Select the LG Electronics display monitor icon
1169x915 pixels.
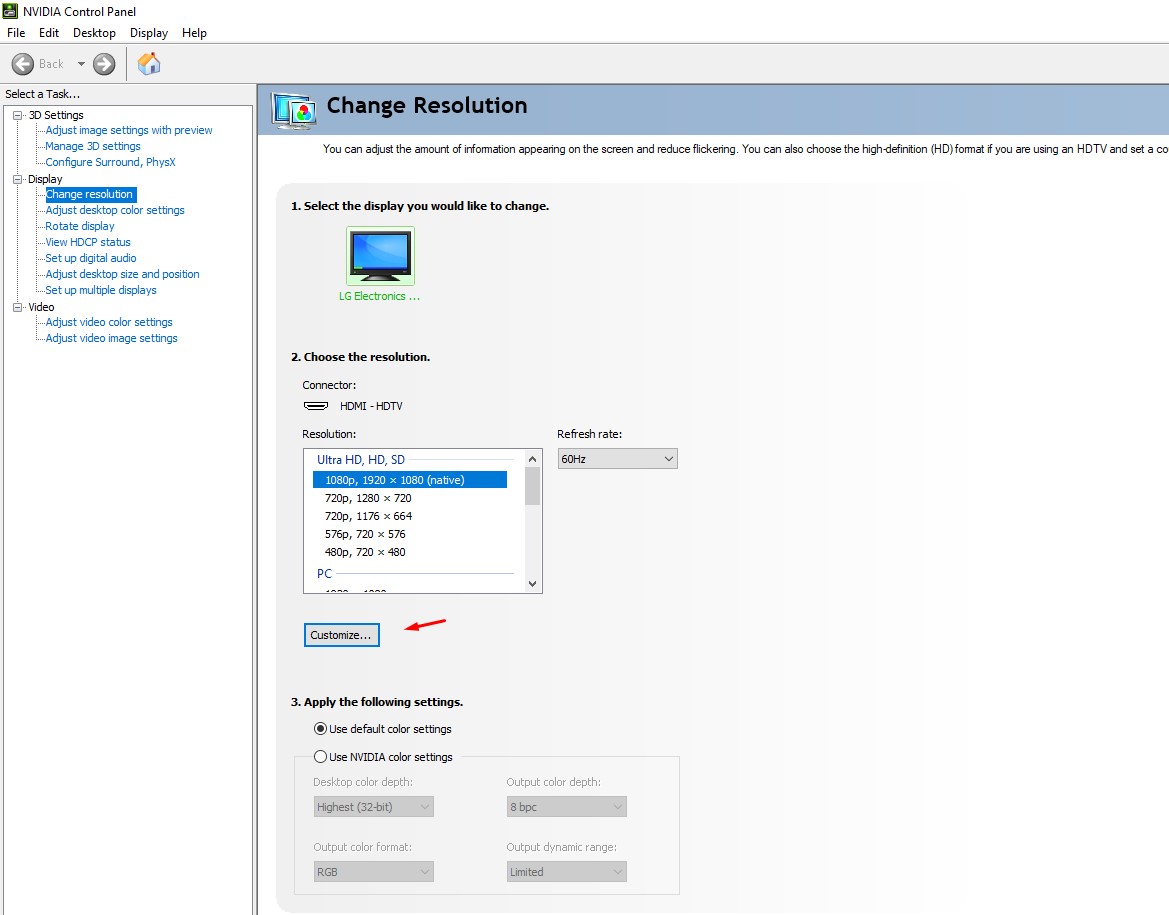click(x=380, y=256)
